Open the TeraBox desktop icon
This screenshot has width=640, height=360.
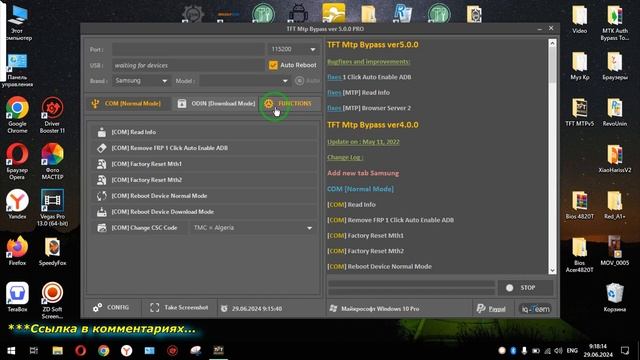point(17,297)
